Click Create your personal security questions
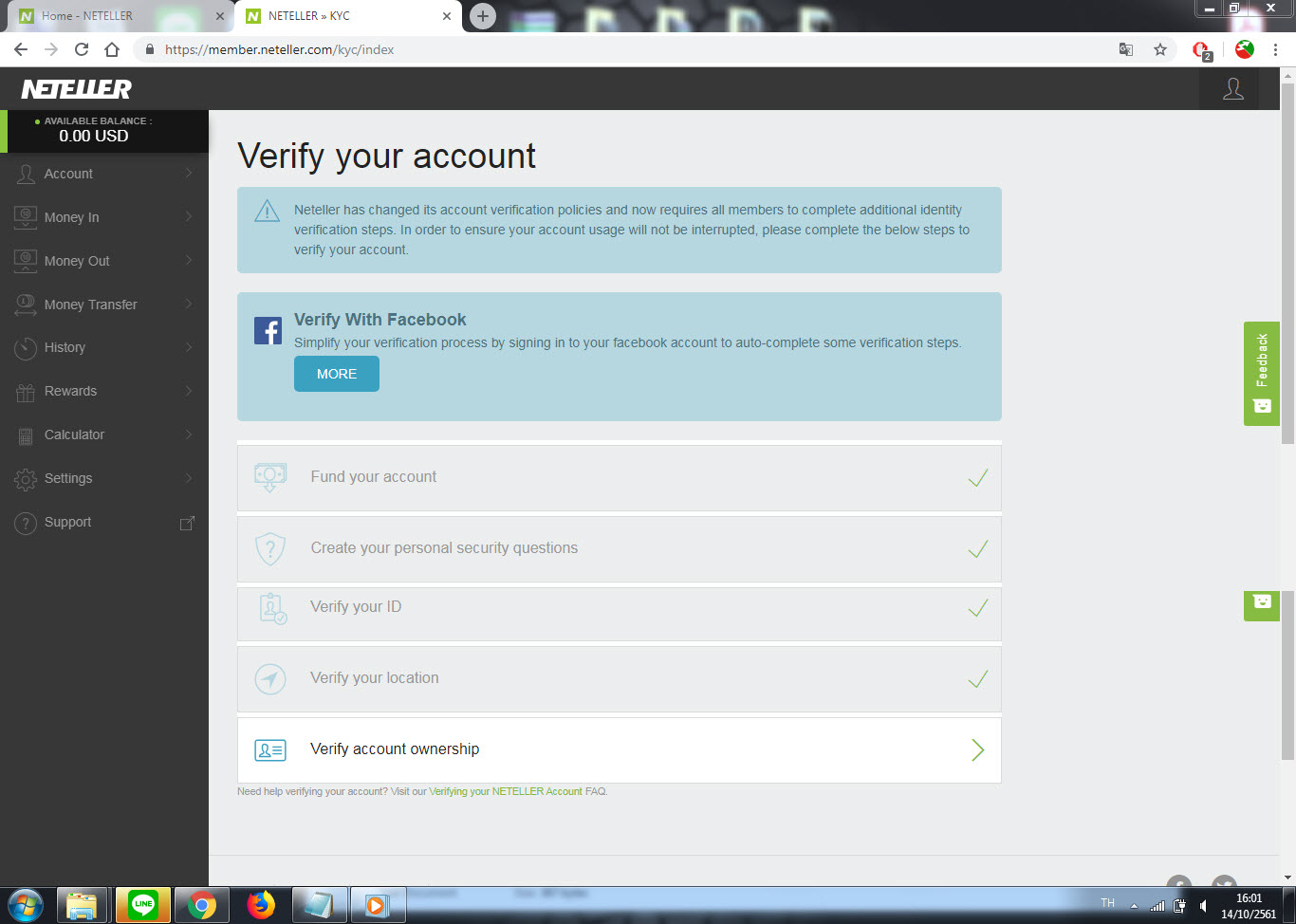This screenshot has width=1296, height=924. [x=444, y=548]
